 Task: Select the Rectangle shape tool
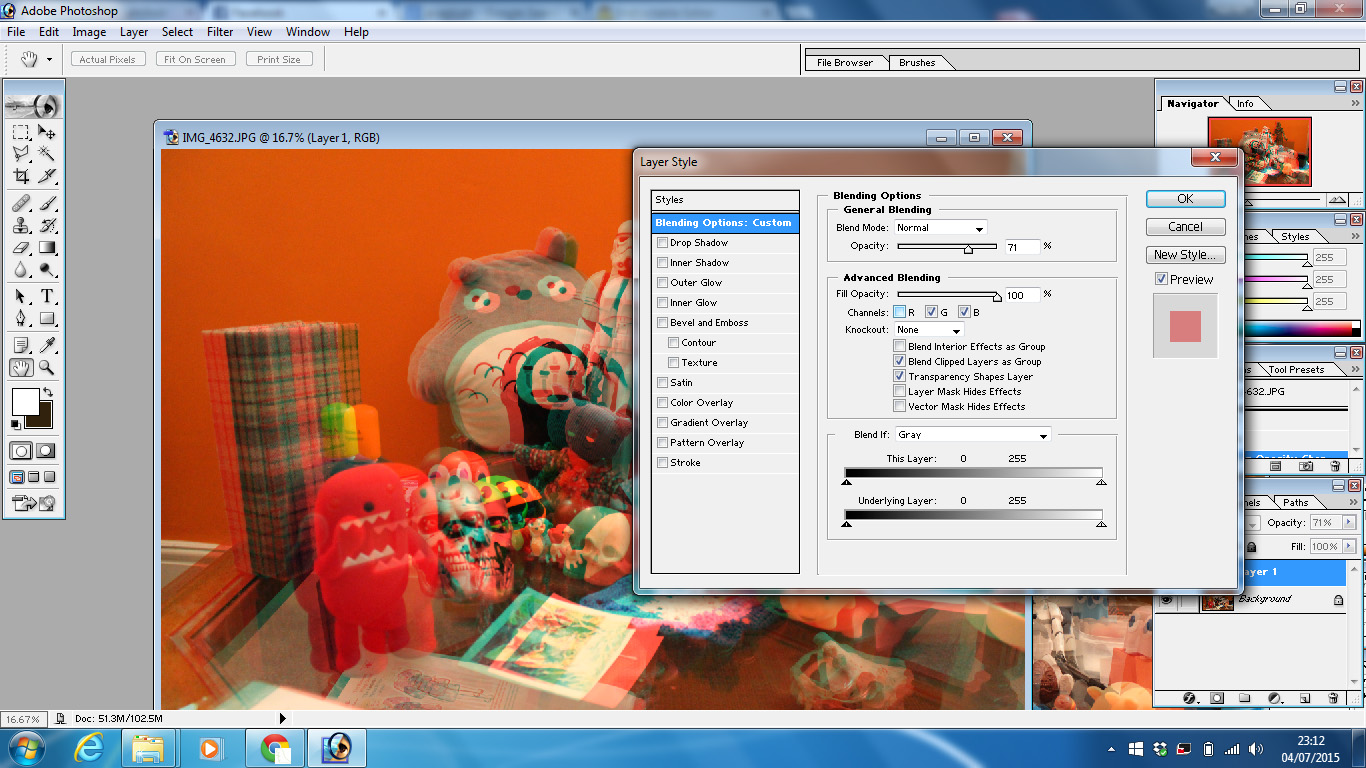click(x=47, y=319)
